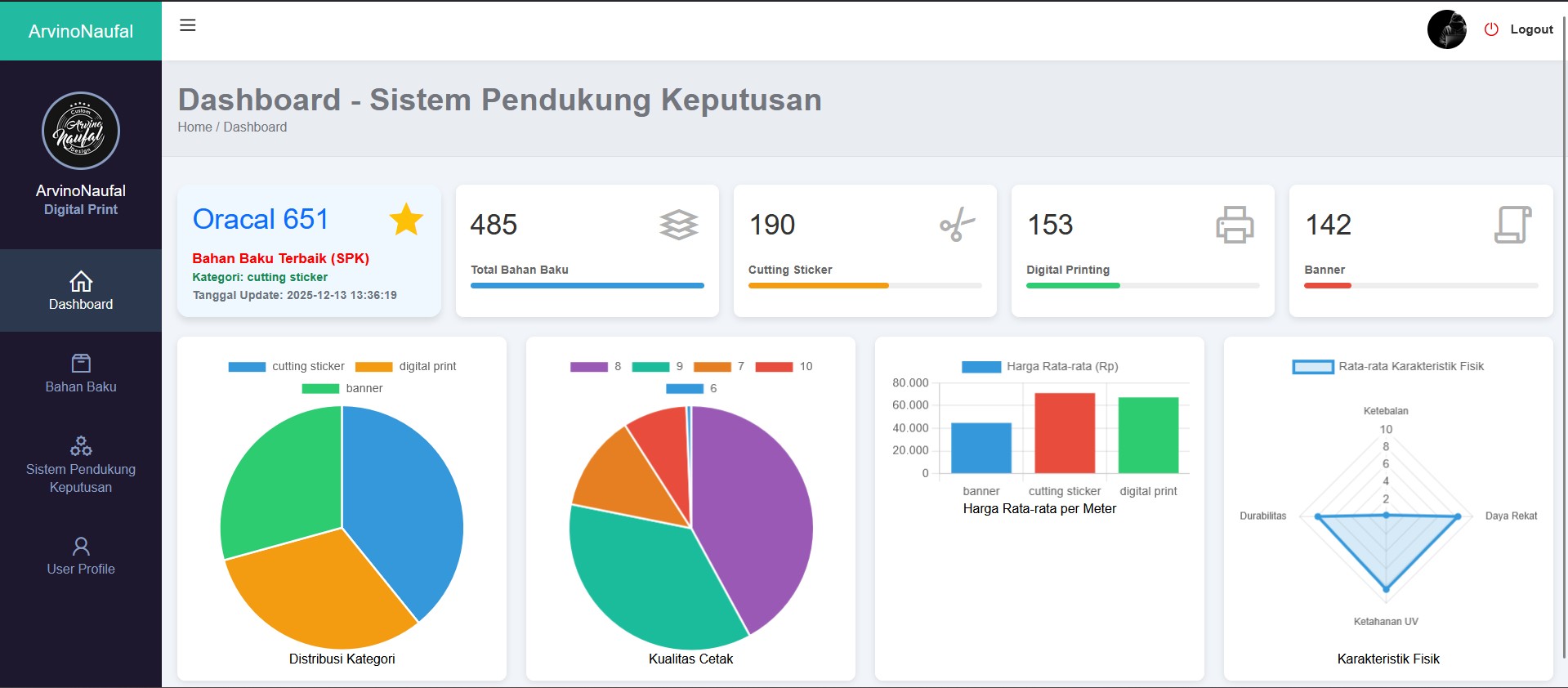Screen dimensions: 1568x688
Task: Toggle the hamburger sidebar menu icon
Action: click(188, 25)
